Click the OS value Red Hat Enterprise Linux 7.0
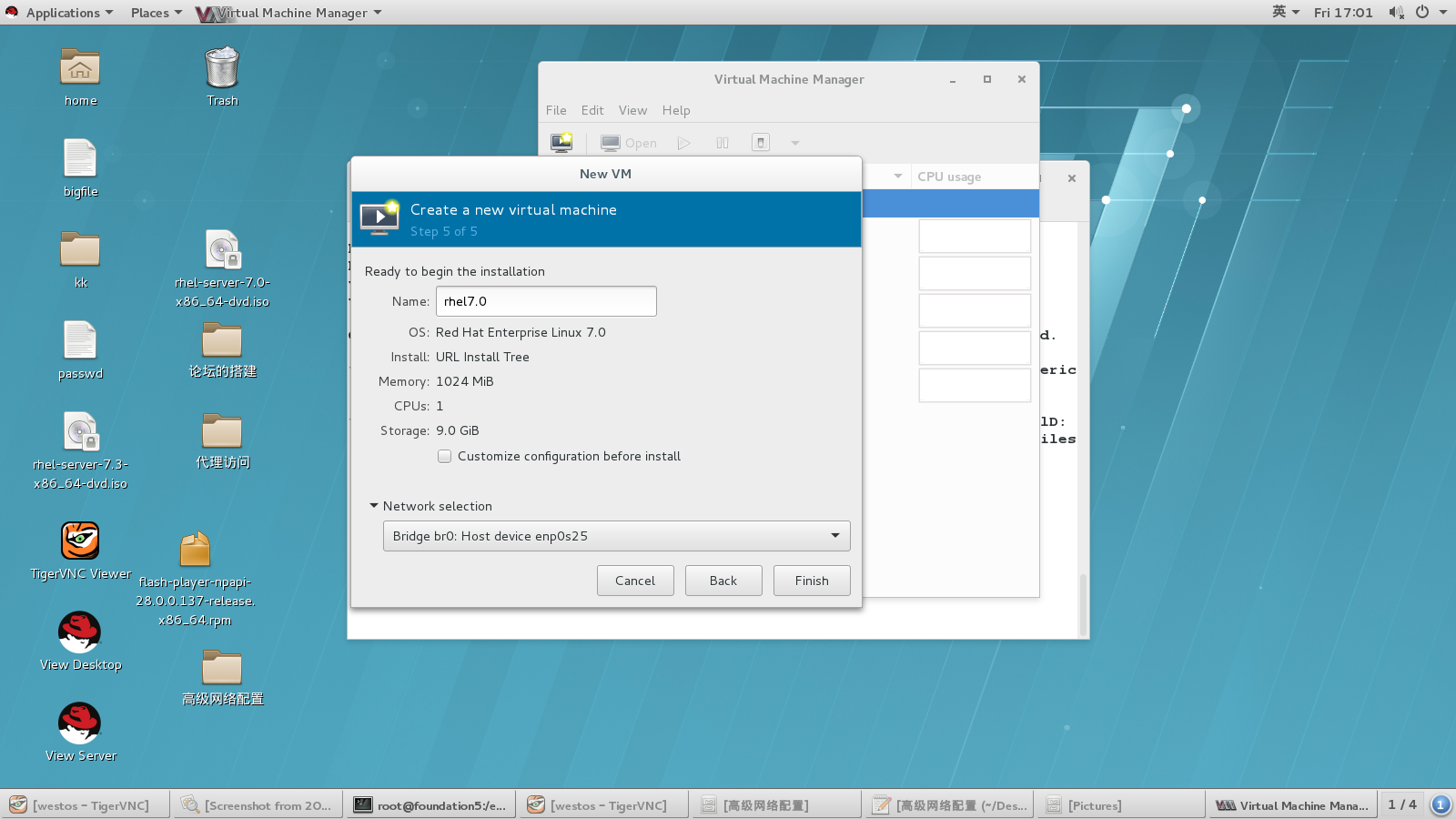This screenshot has width=1456, height=819. click(x=521, y=332)
